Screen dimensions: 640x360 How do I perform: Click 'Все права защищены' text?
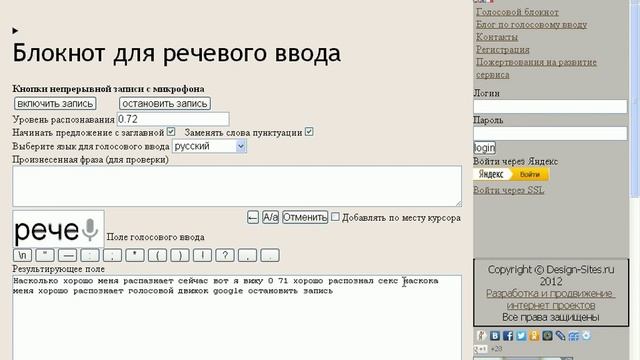(x=551, y=317)
